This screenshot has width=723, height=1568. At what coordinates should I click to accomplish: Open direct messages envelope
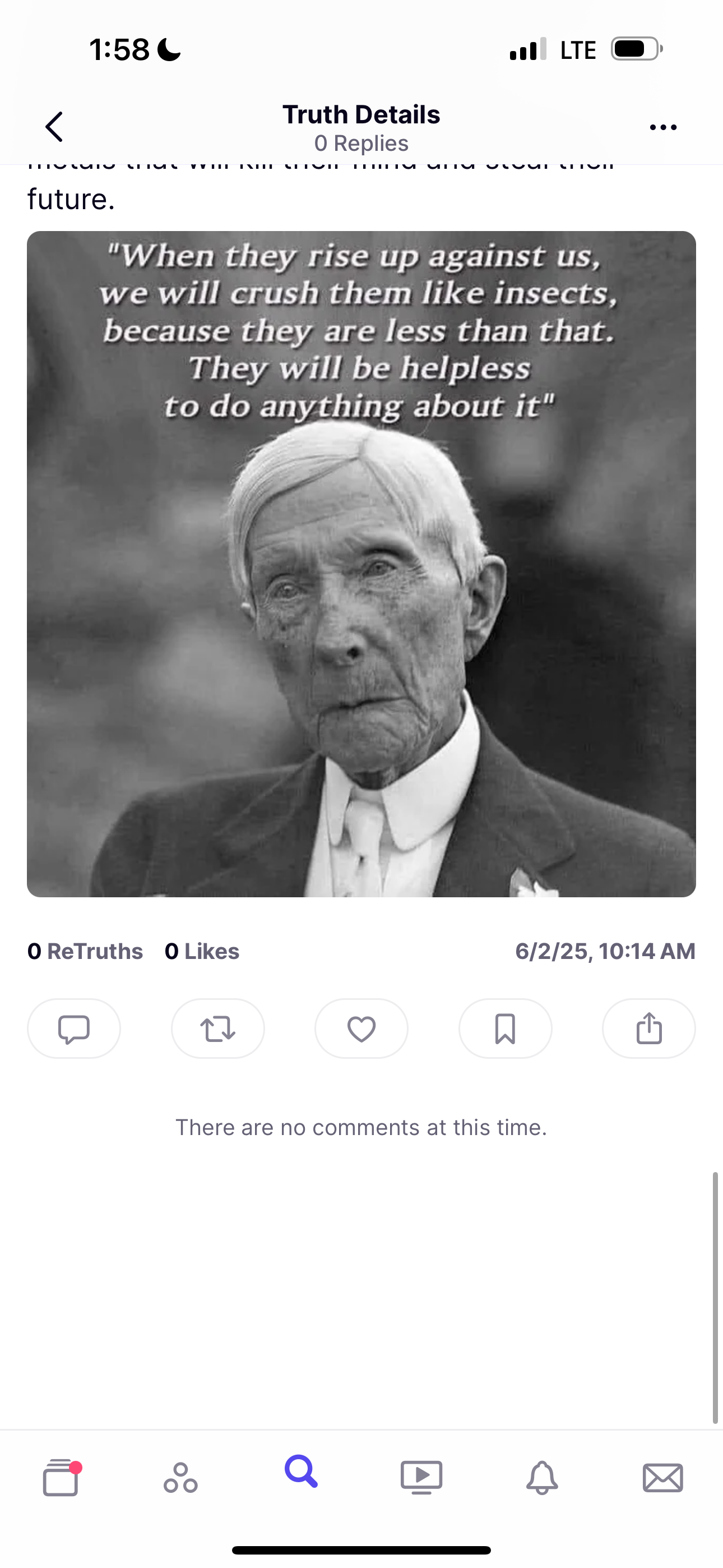662,1478
